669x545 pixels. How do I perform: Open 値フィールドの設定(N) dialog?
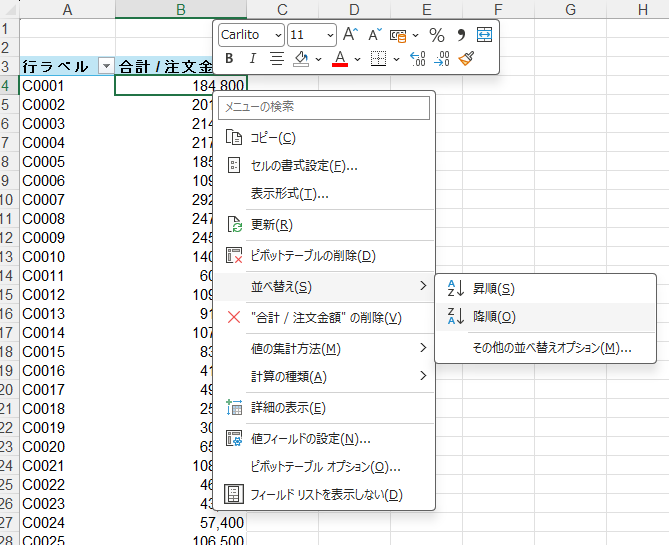(324, 438)
